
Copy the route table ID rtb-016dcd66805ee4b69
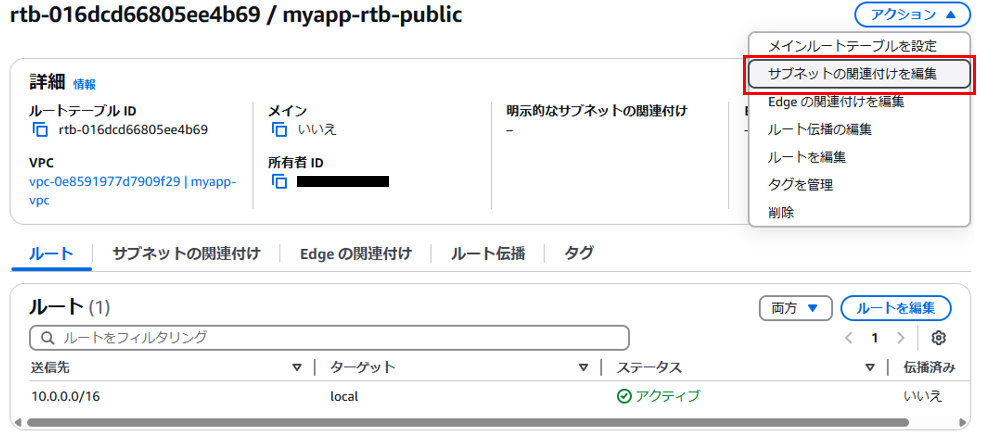click(x=40, y=130)
